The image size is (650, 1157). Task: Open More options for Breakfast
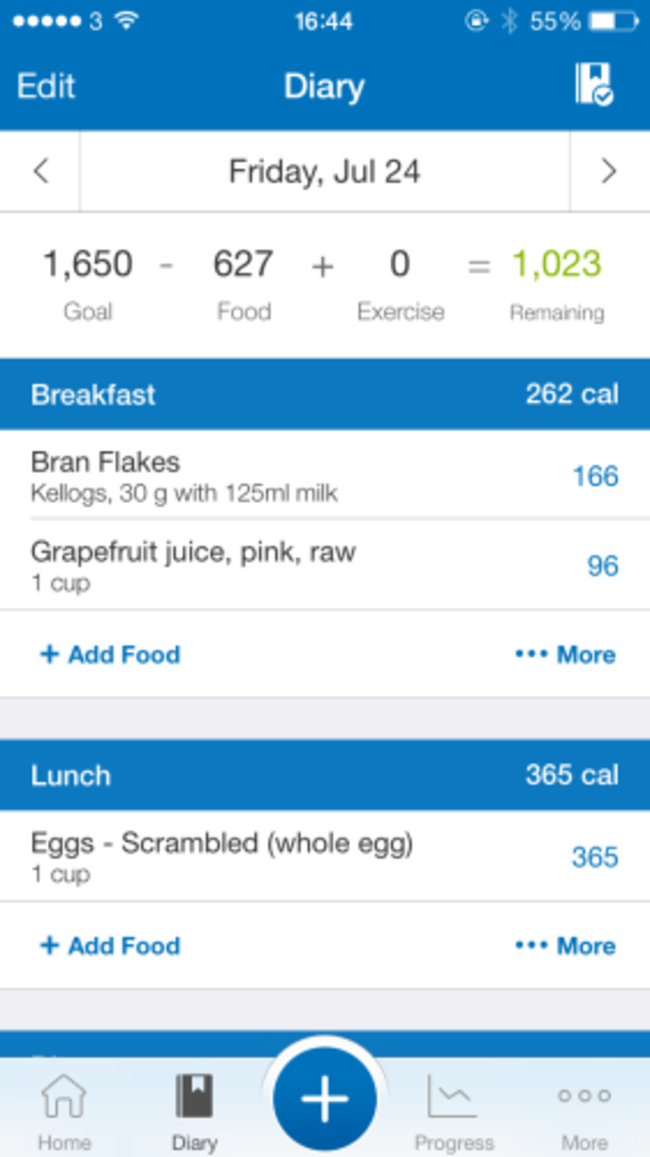[565, 655]
